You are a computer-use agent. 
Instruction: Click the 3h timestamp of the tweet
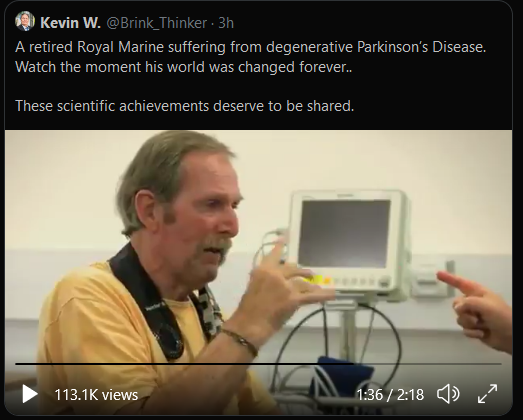click(226, 23)
